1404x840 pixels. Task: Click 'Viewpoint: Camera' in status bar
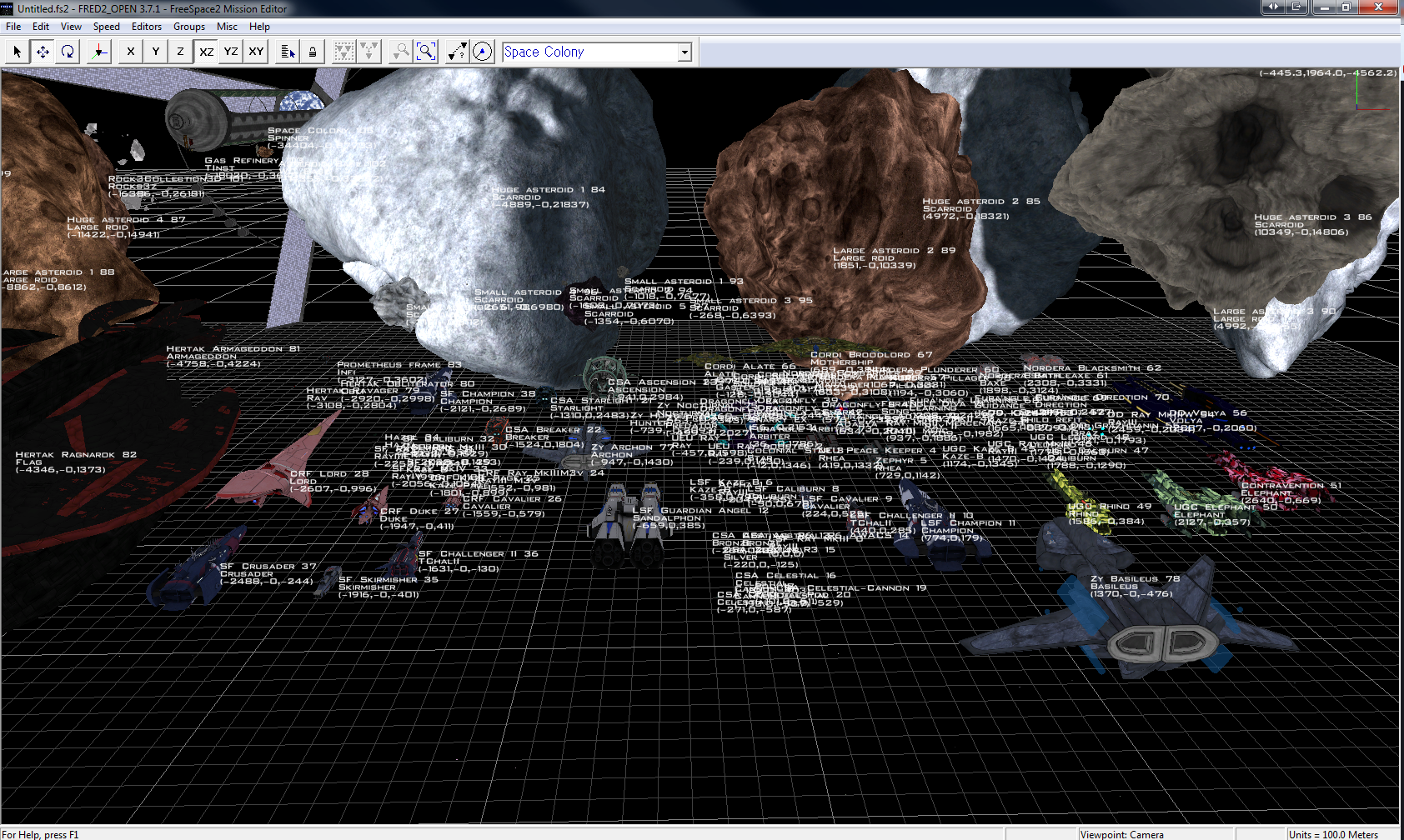point(1121,834)
